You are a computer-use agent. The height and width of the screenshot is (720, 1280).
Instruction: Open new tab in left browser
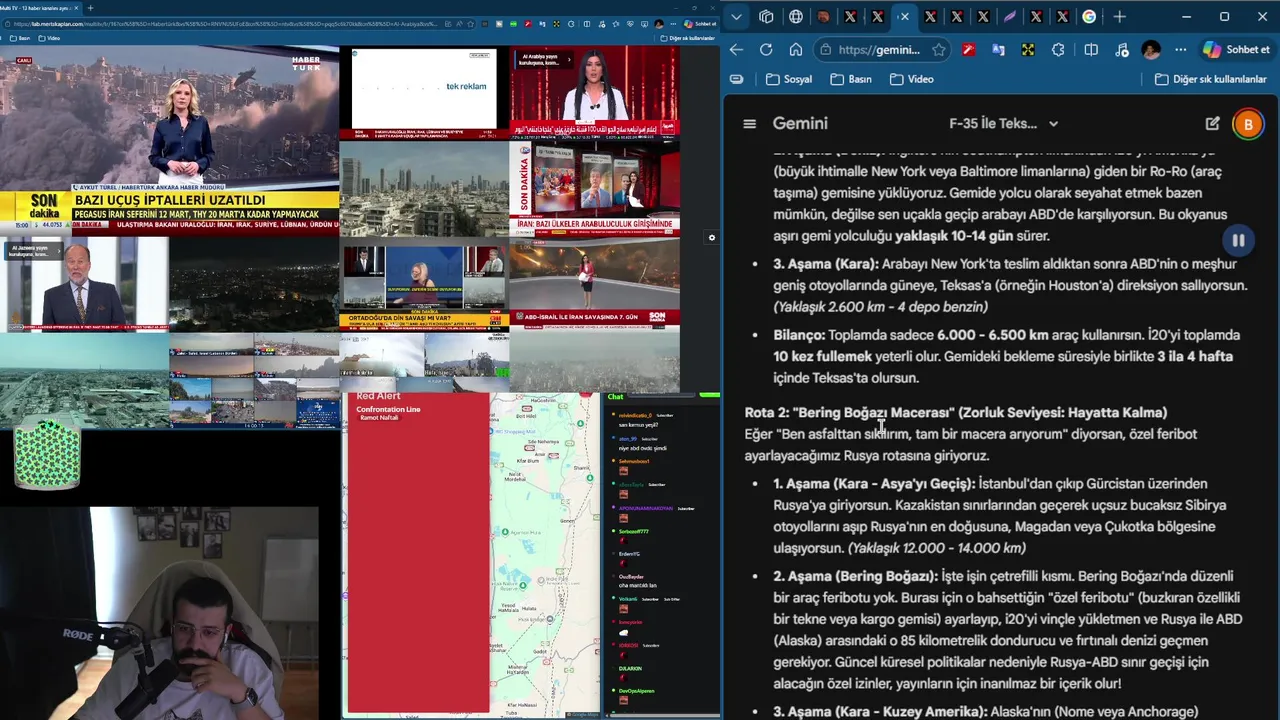coord(91,8)
